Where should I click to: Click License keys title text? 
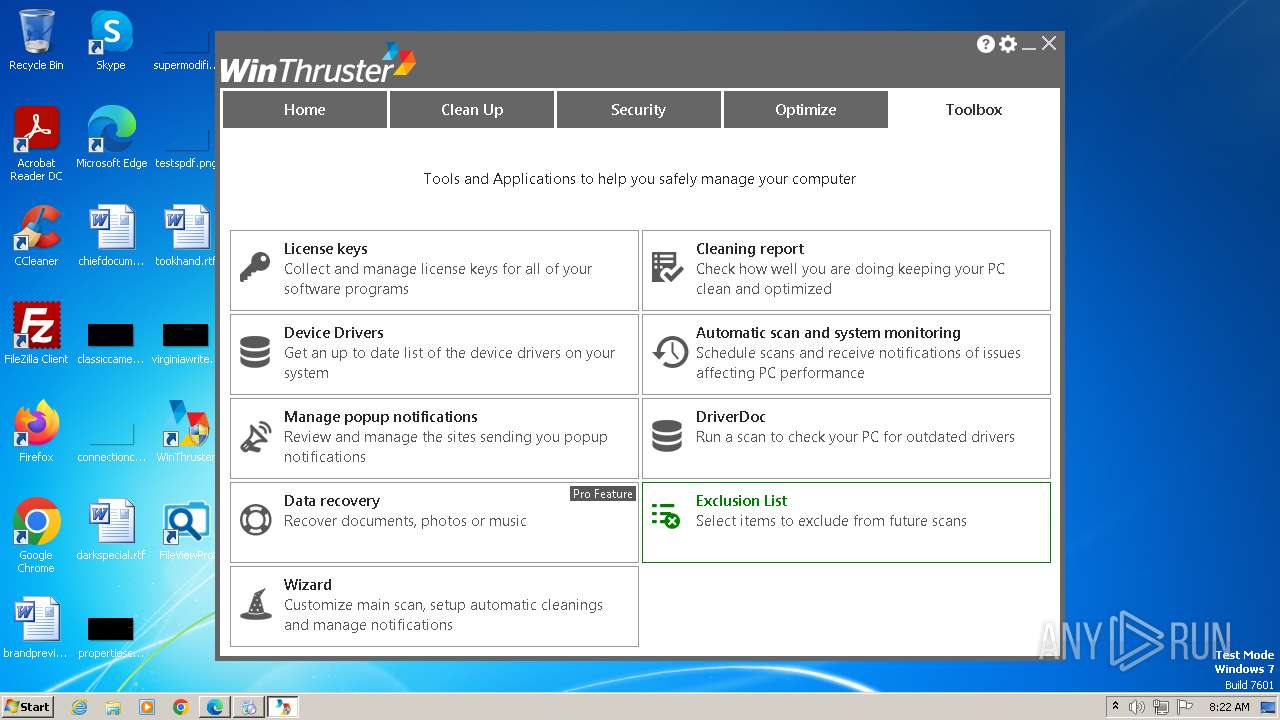[x=325, y=249]
